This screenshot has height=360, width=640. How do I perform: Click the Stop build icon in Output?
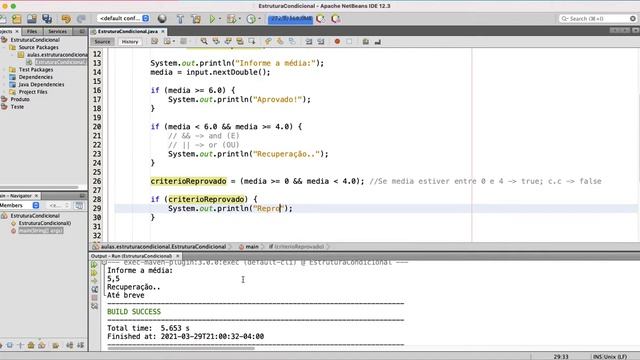(94, 298)
